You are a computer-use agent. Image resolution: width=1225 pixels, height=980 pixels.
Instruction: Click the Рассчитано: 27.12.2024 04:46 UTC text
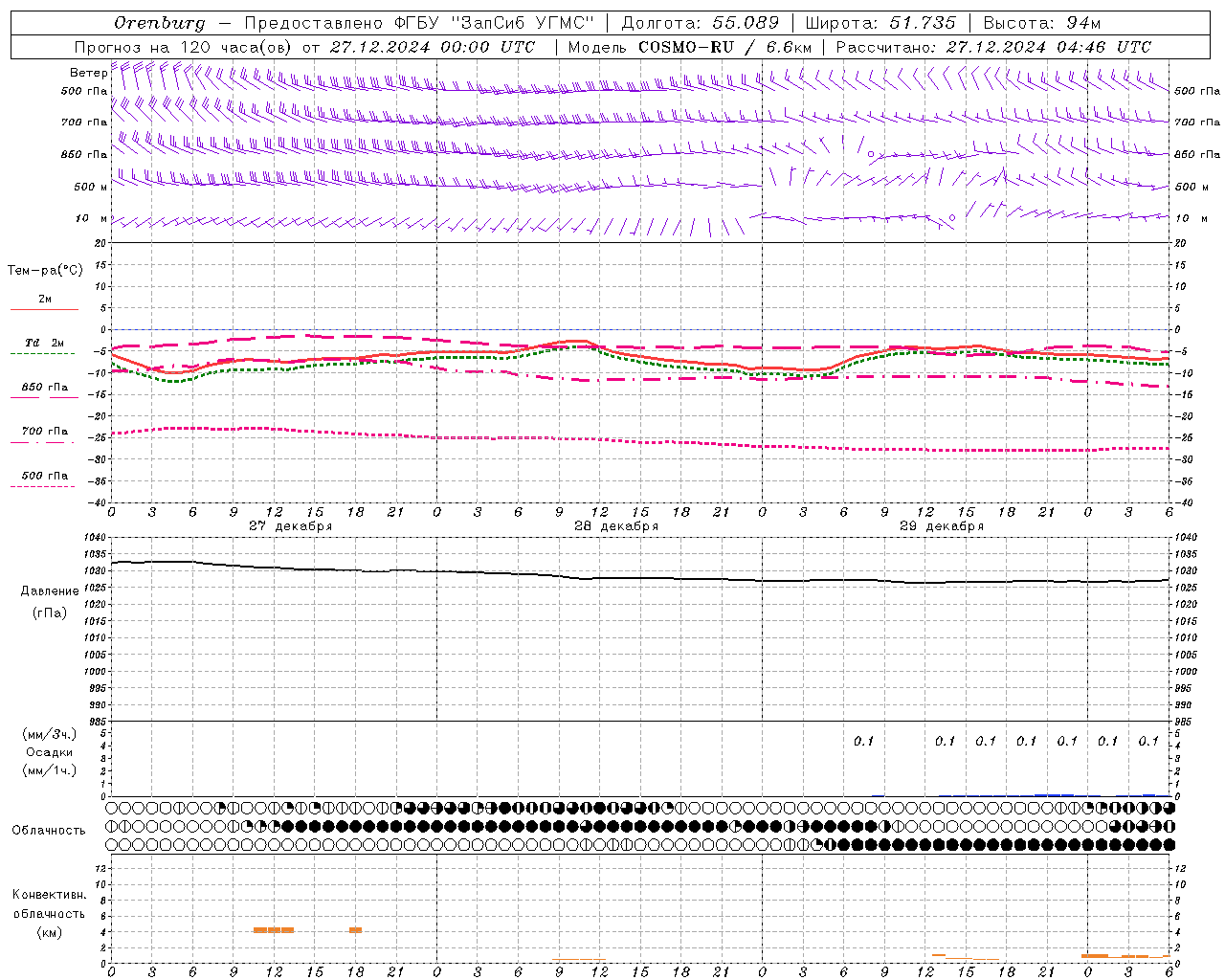993,47
